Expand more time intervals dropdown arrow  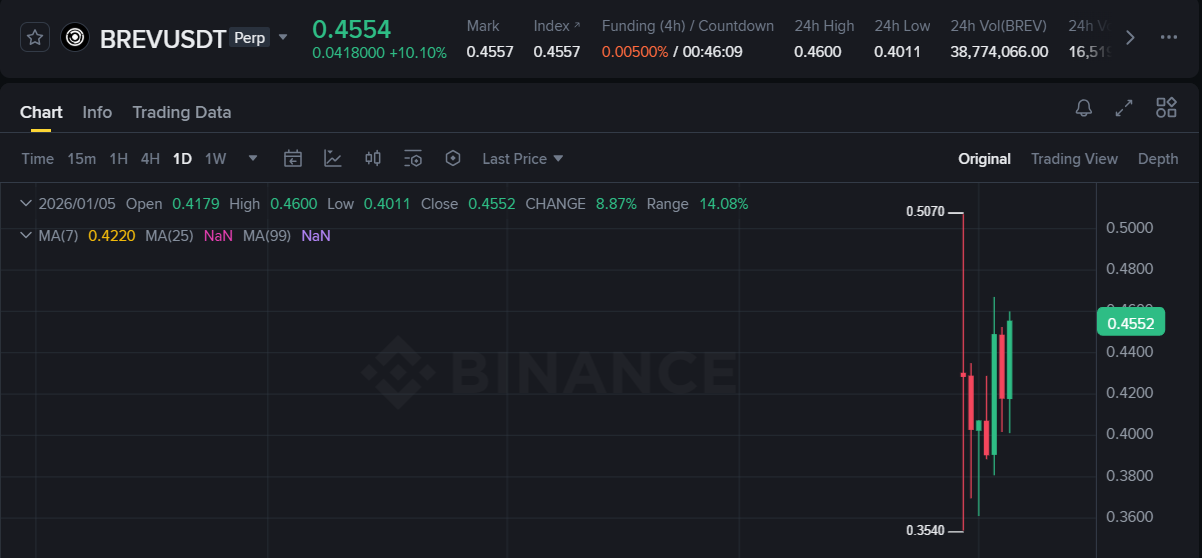click(x=253, y=158)
